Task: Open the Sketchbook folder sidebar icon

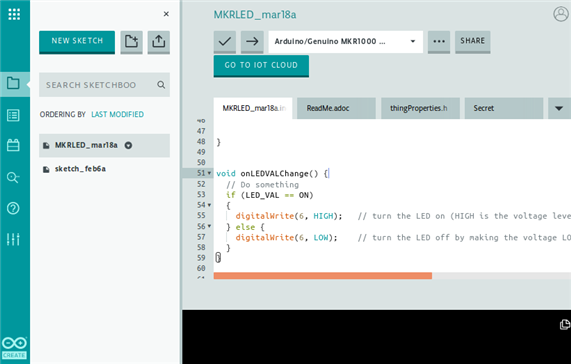Action: point(13,83)
